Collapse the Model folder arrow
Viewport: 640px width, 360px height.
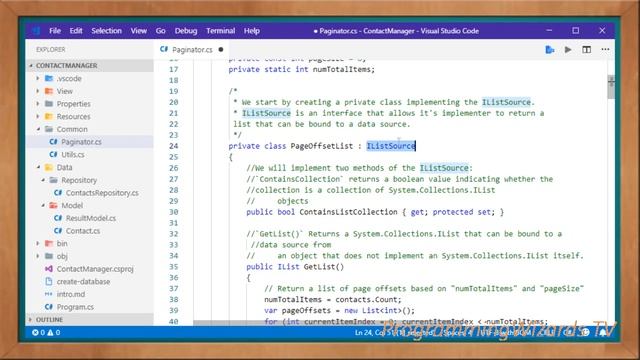coord(43,205)
